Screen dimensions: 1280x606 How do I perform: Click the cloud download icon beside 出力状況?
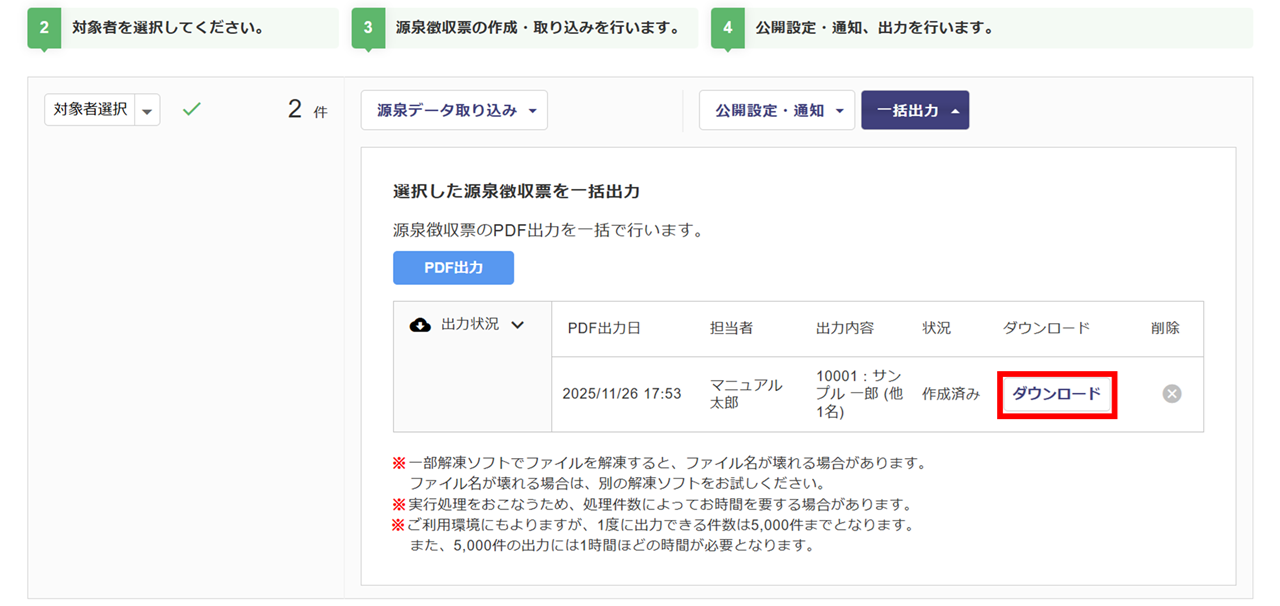coord(421,325)
